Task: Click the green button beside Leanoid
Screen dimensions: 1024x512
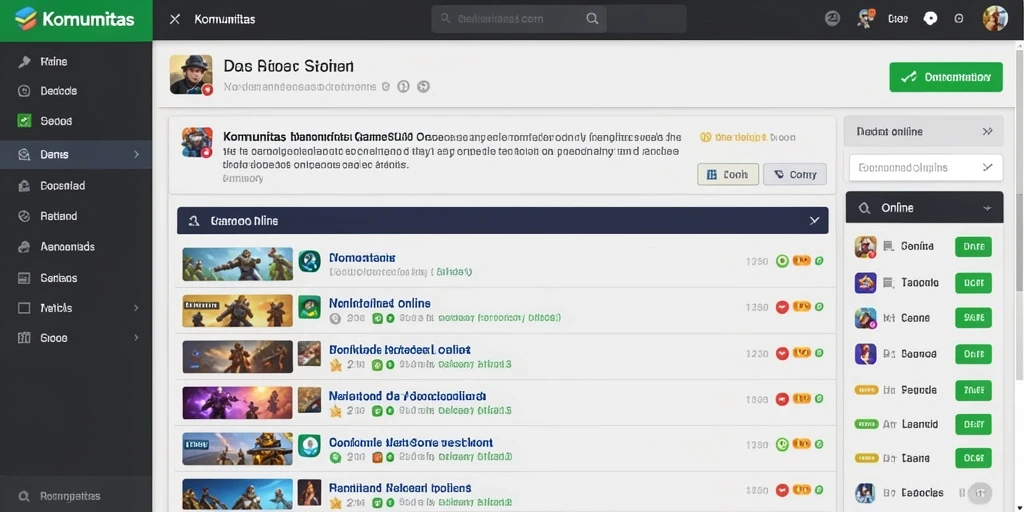Action: pyautogui.click(x=973, y=424)
